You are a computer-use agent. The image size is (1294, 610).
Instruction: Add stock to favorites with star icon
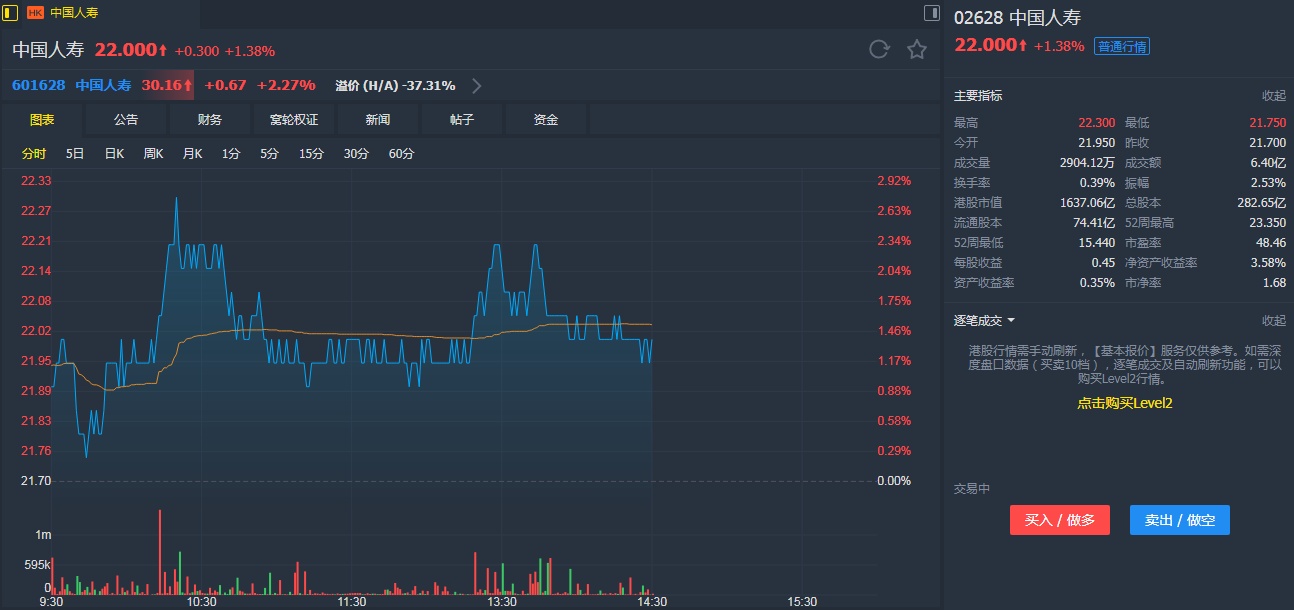coord(916,50)
